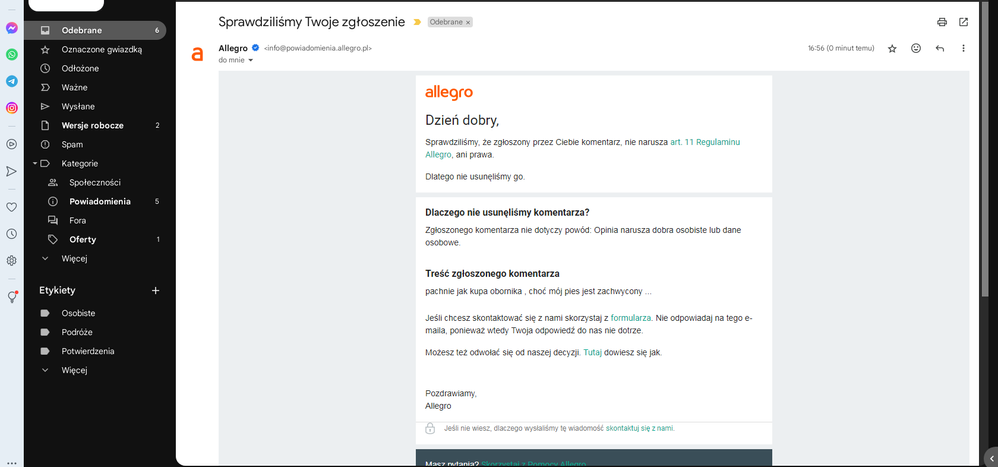This screenshot has height=467, width=998.
Task: Toggle the yellow importance marker by subject
Action: click(417, 22)
